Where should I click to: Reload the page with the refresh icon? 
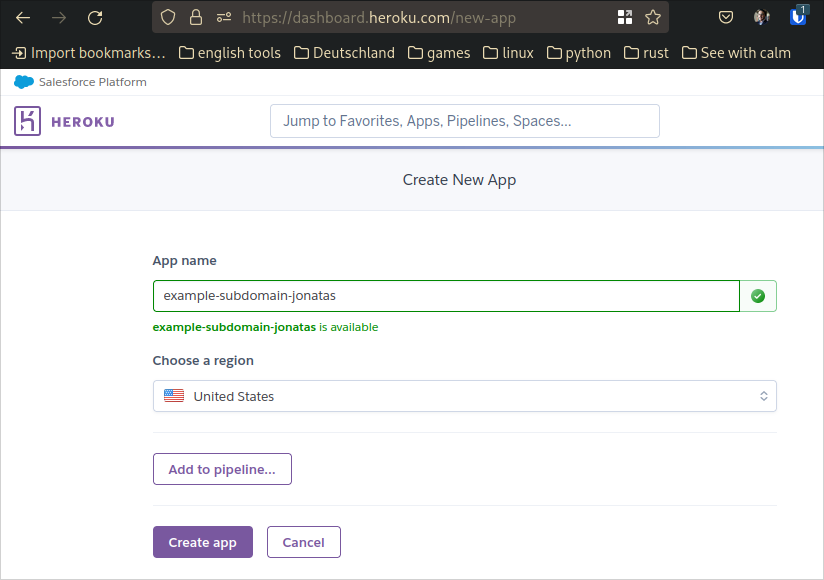[95, 18]
